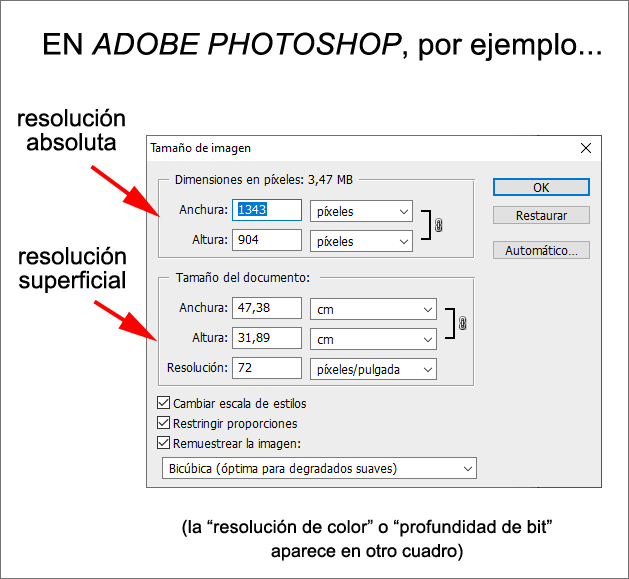The width and height of the screenshot is (629, 579).
Task: Toggle Cambiar escala de estilos checkbox
Action: click(164, 404)
